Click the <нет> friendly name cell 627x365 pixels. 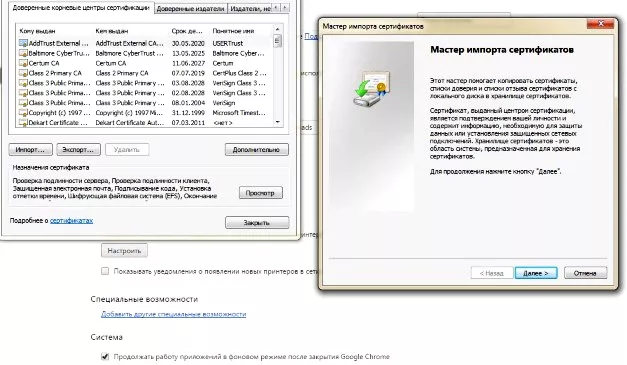[223, 123]
